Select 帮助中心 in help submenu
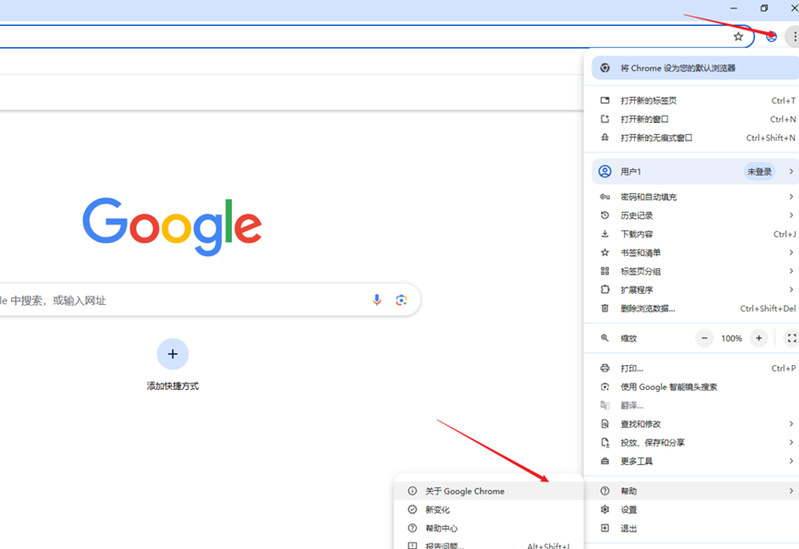This screenshot has height=549, width=799. 441,528
